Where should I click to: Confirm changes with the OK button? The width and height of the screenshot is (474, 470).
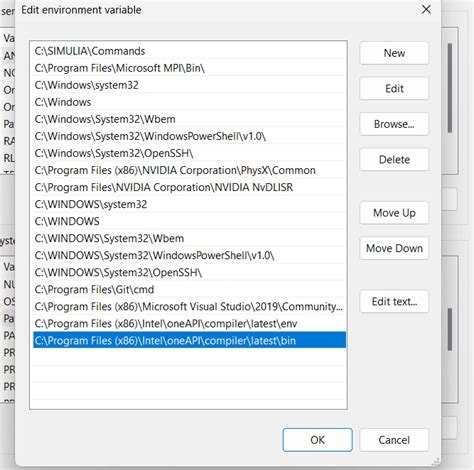(317, 440)
